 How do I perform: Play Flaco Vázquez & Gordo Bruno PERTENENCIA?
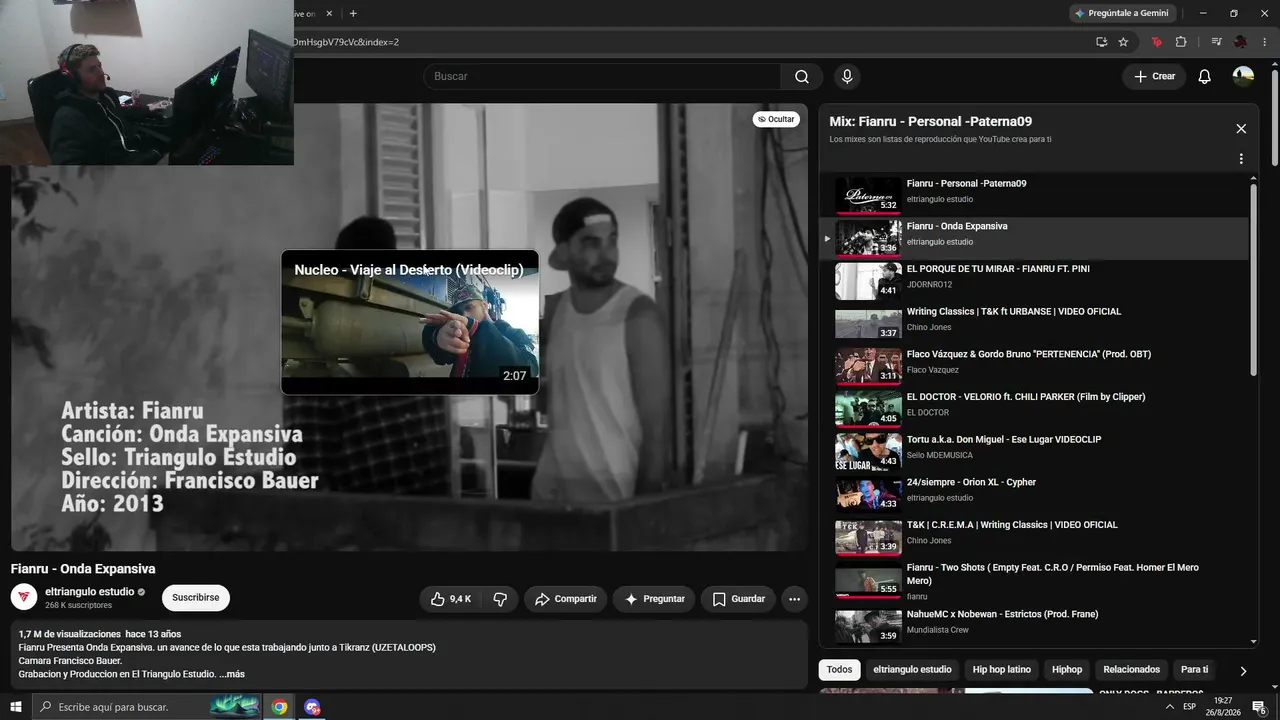(1035, 367)
